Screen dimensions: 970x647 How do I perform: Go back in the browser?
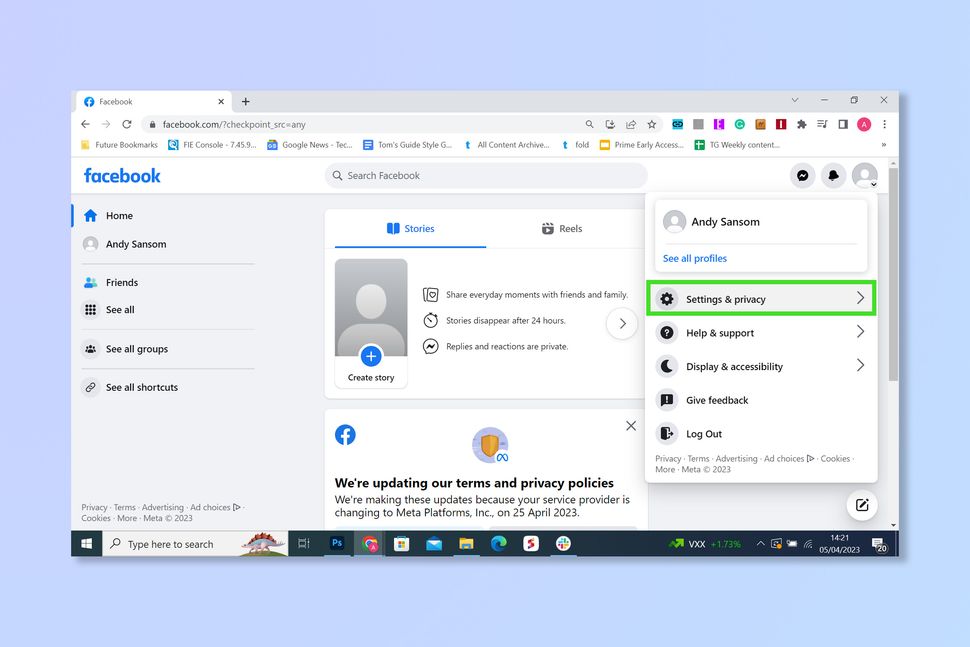click(x=85, y=124)
